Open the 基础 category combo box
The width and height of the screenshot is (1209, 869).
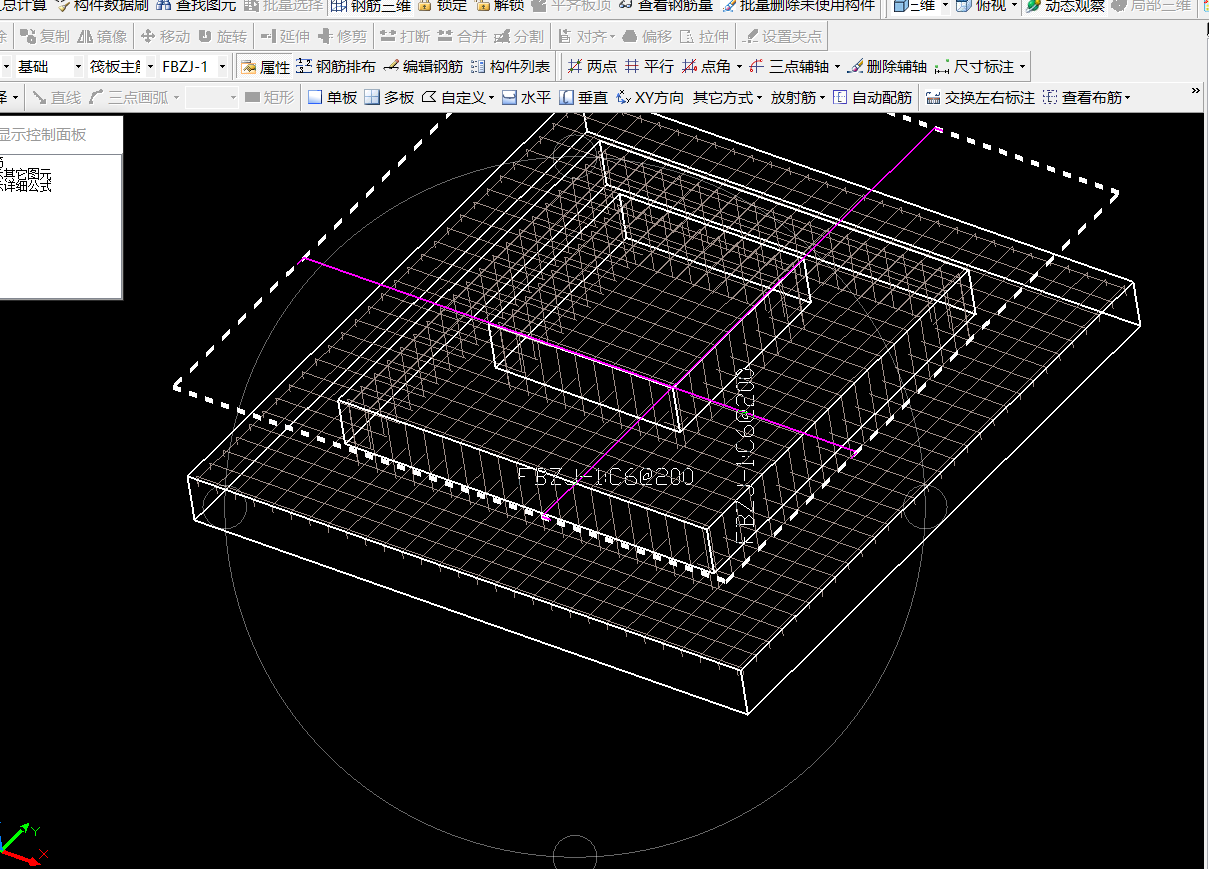tap(49, 67)
